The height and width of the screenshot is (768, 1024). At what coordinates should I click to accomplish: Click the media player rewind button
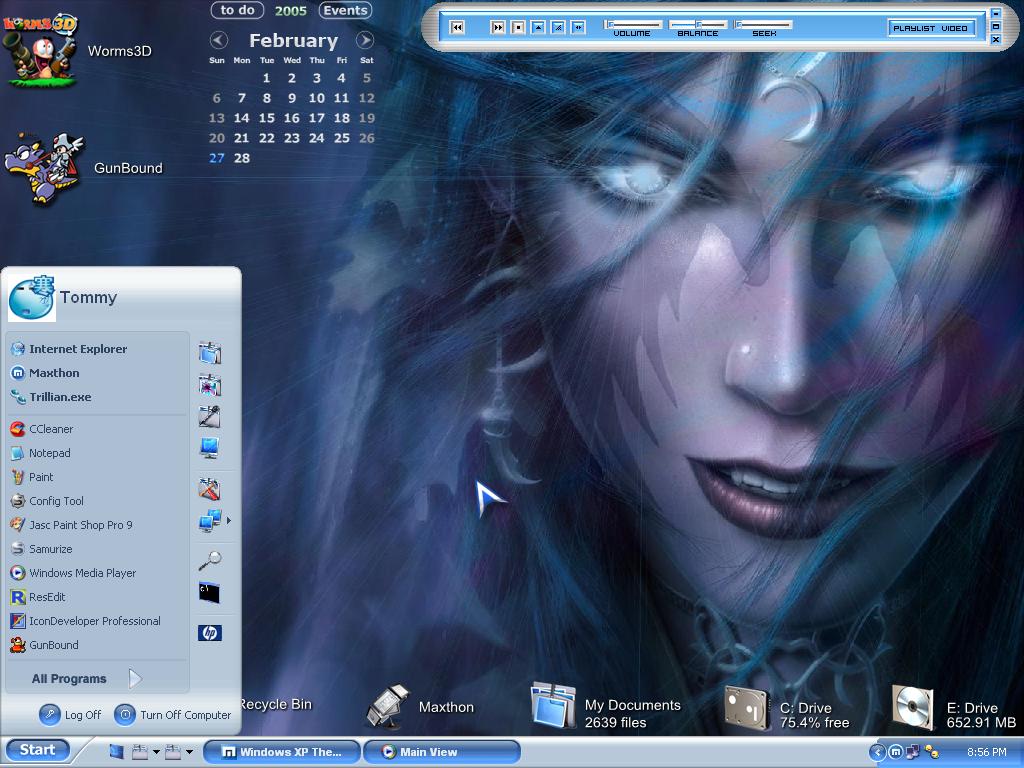click(x=458, y=27)
